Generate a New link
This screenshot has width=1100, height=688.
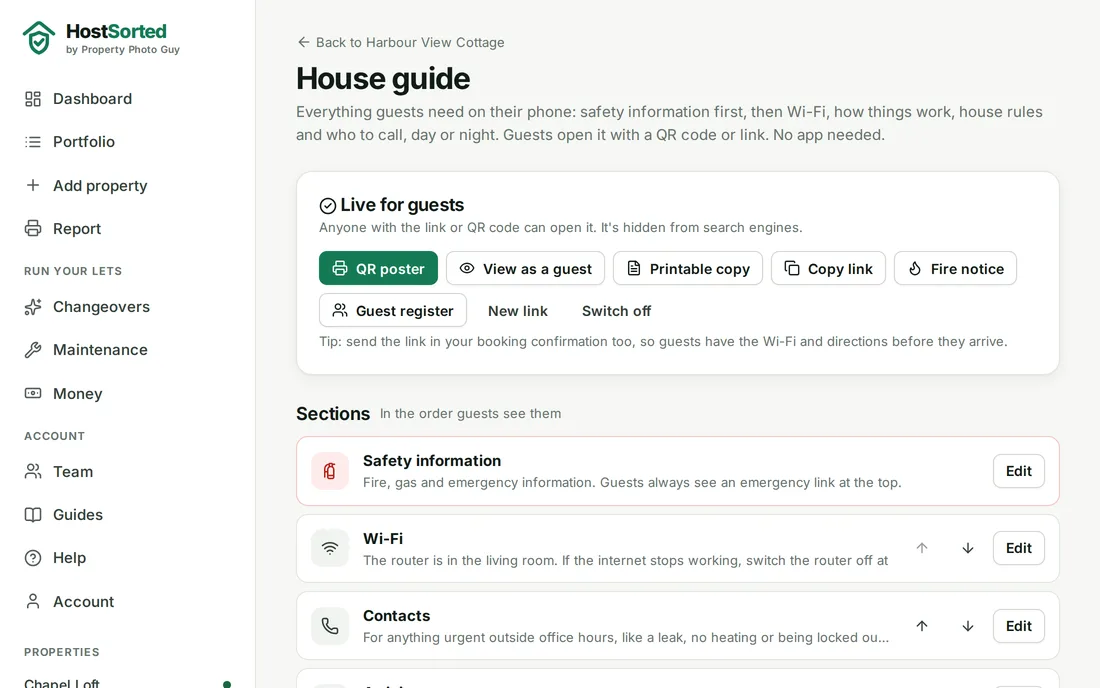pos(518,311)
